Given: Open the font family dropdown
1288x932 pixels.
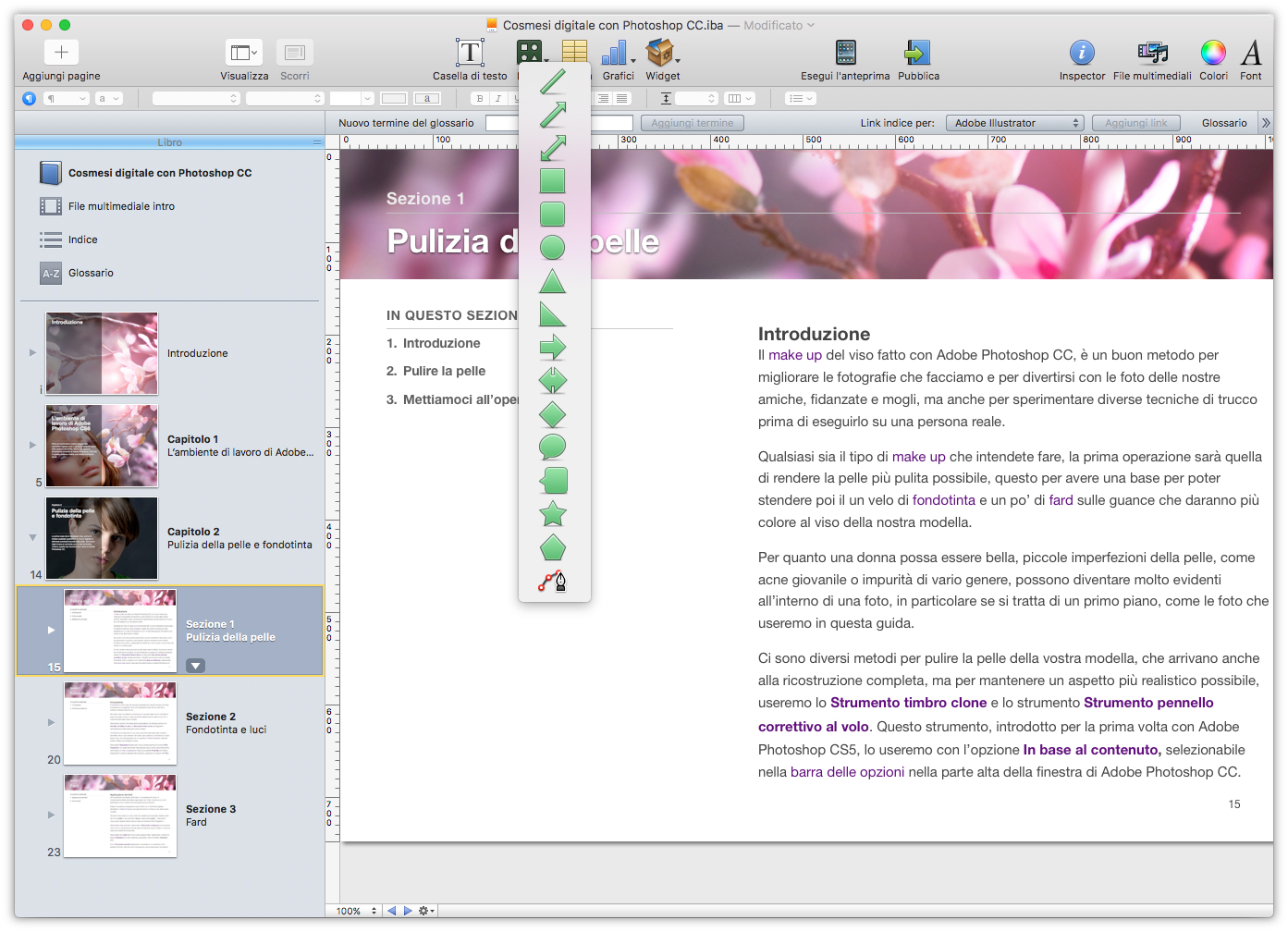Looking at the screenshot, I should click(x=196, y=98).
